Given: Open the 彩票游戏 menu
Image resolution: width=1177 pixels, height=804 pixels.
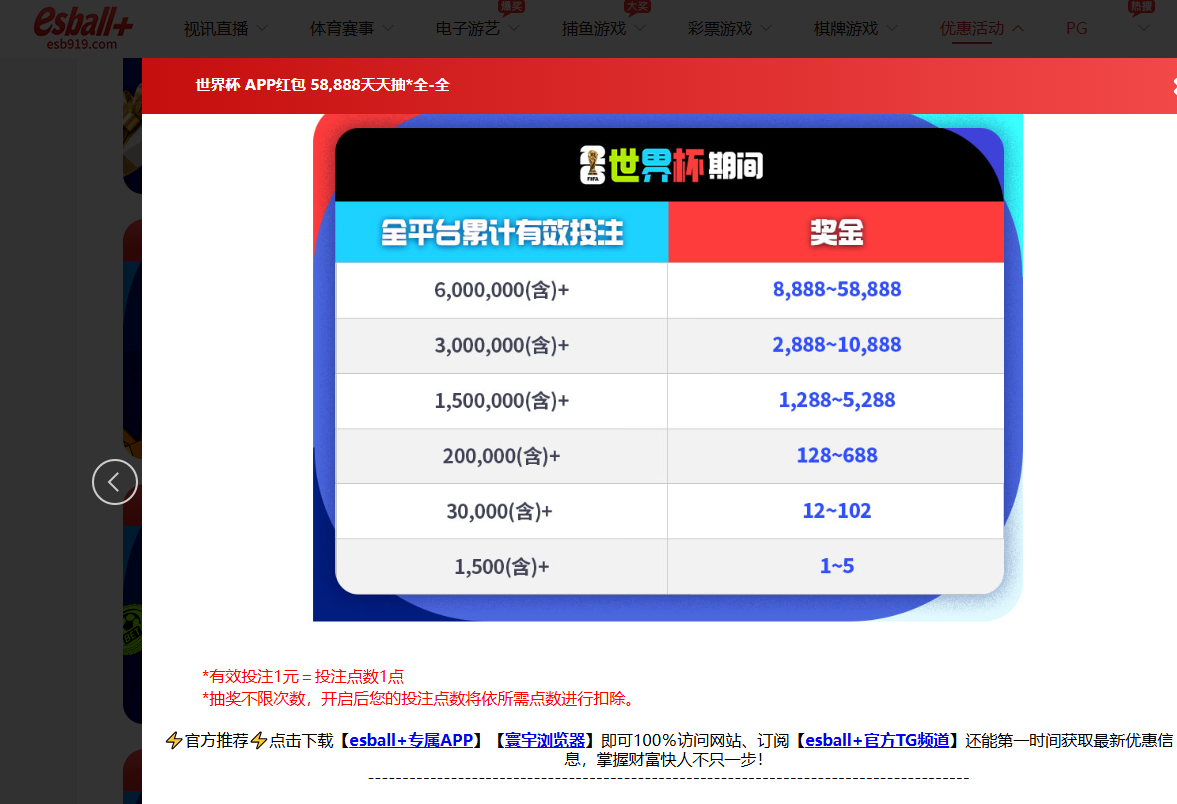Looking at the screenshot, I should click(x=720, y=29).
